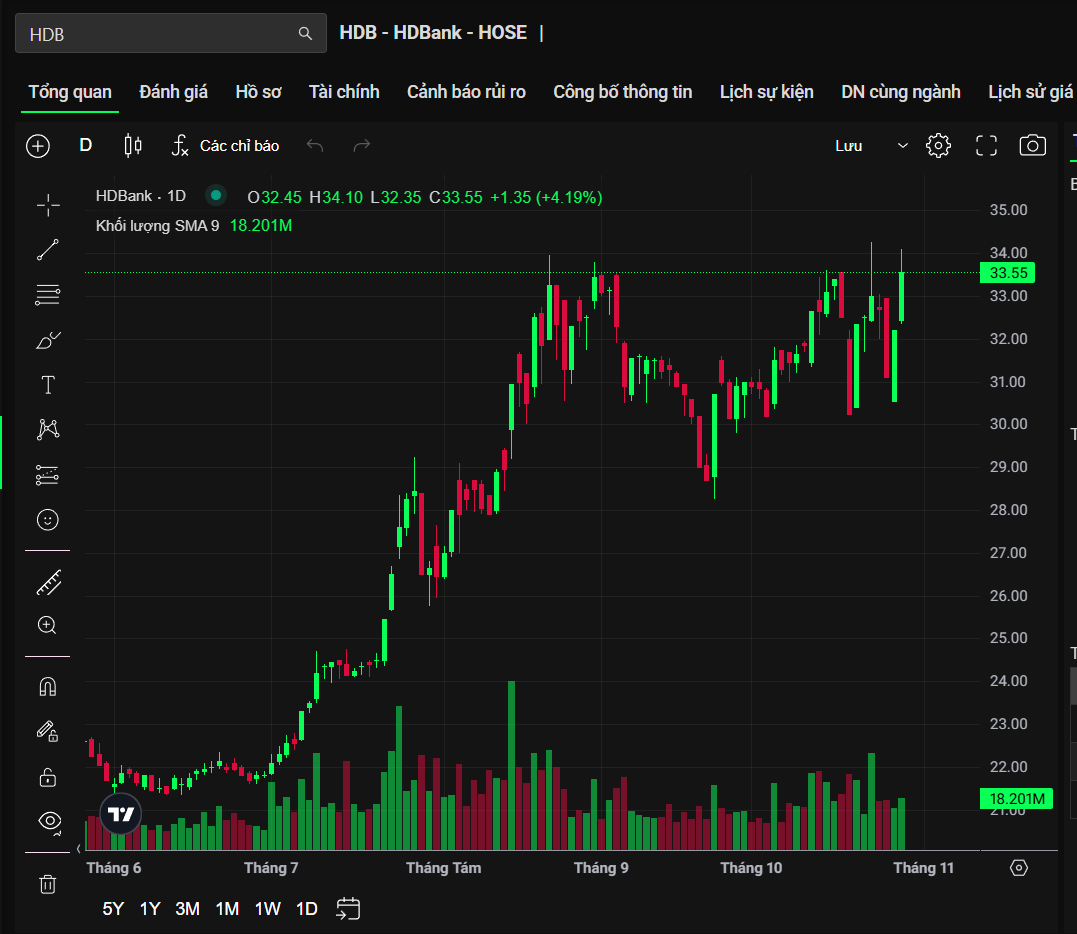
Task: Expand the Lưu save dropdown arrow
Action: pos(902,146)
